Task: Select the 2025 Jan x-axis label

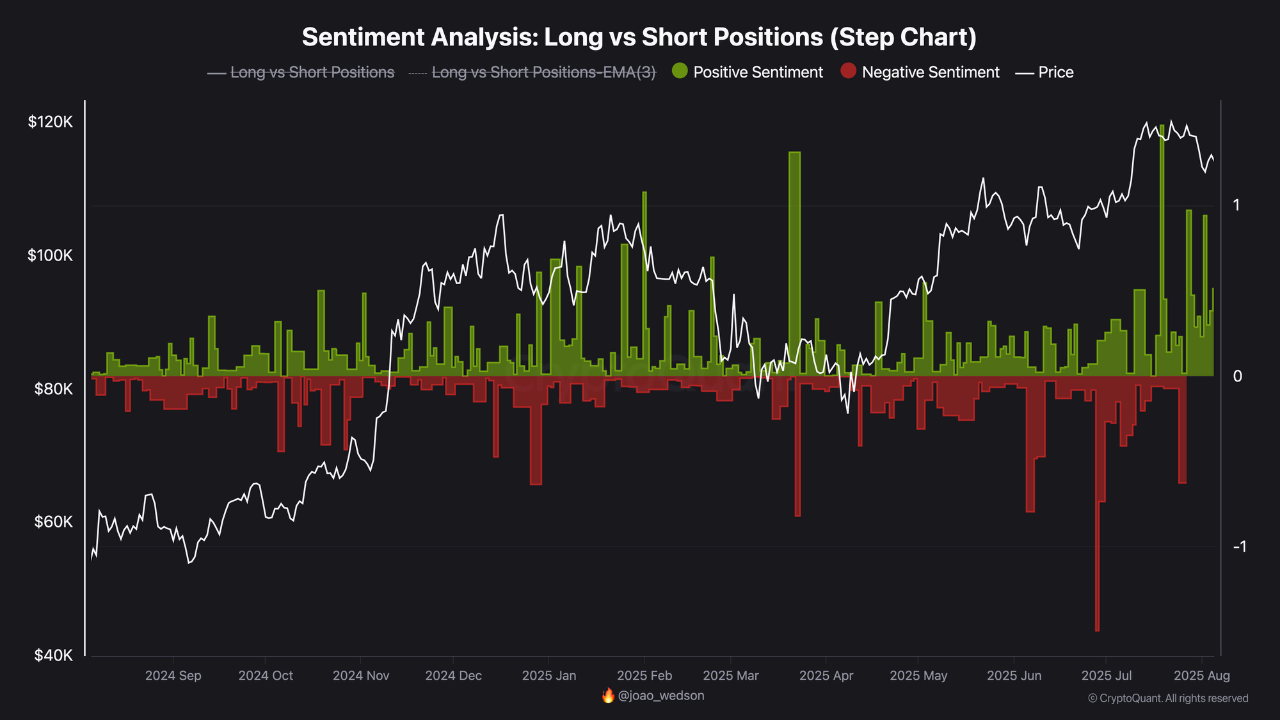Action: (549, 676)
